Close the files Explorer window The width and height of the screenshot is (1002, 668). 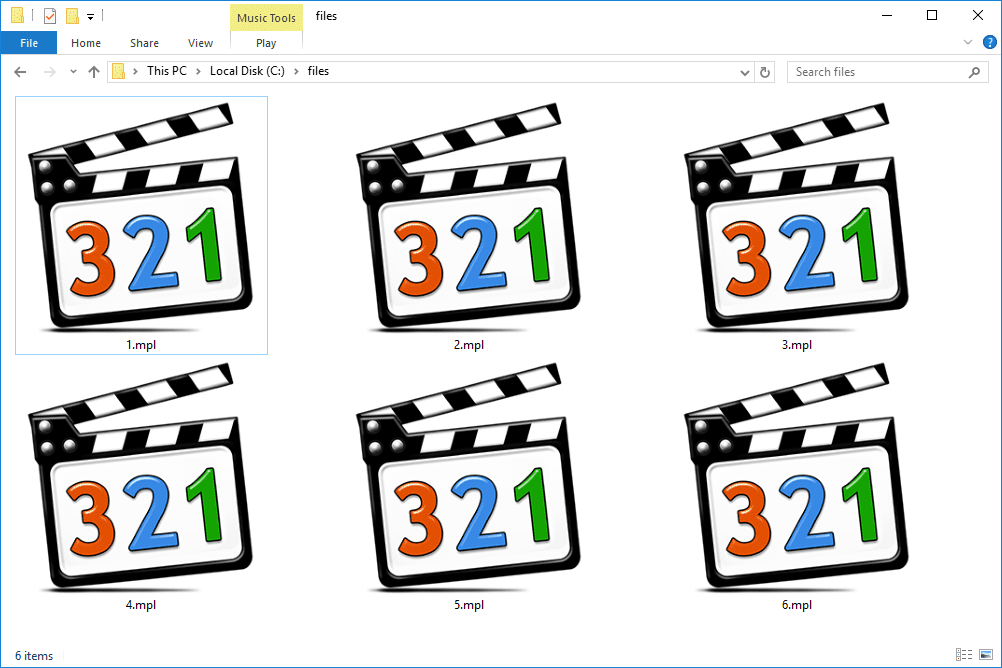978,15
